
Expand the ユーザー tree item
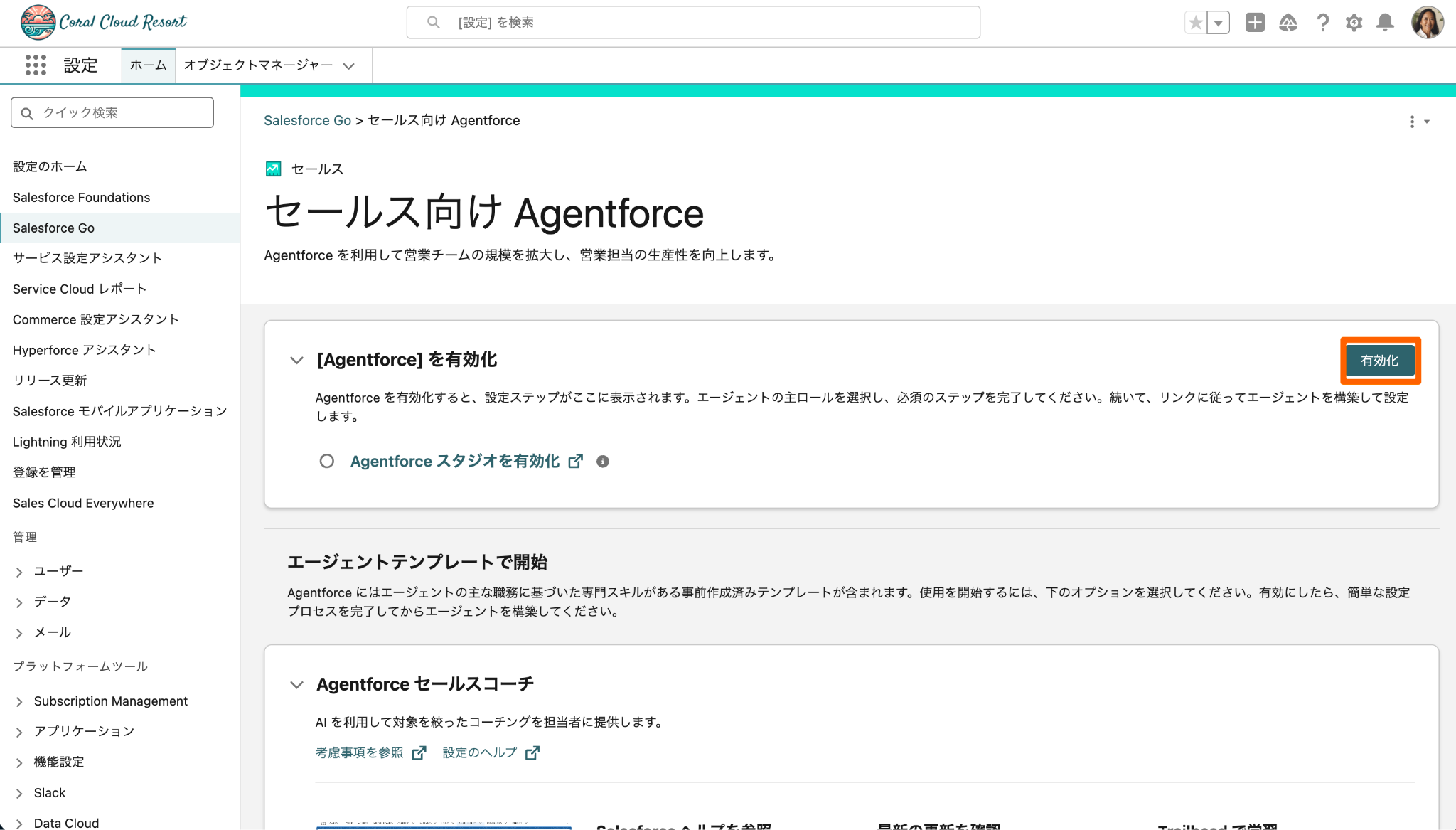tap(19, 572)
